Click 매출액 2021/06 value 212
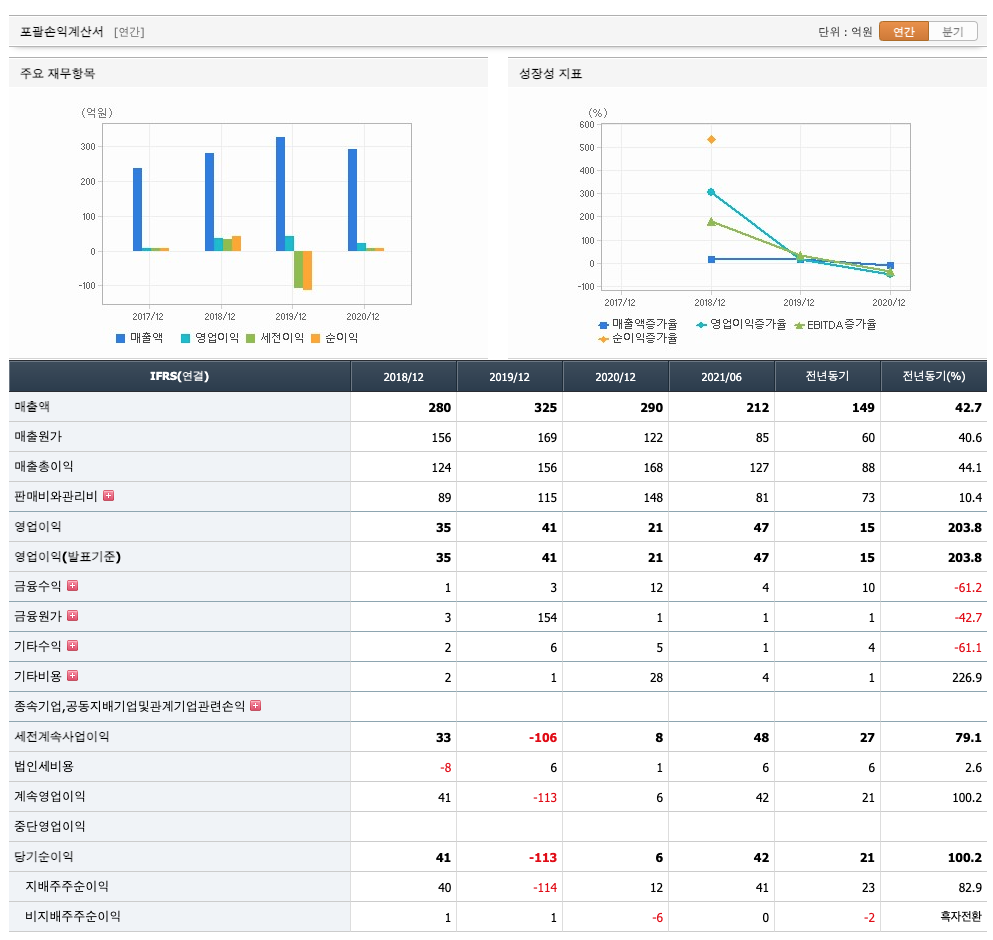 click(x=757, y=407)
